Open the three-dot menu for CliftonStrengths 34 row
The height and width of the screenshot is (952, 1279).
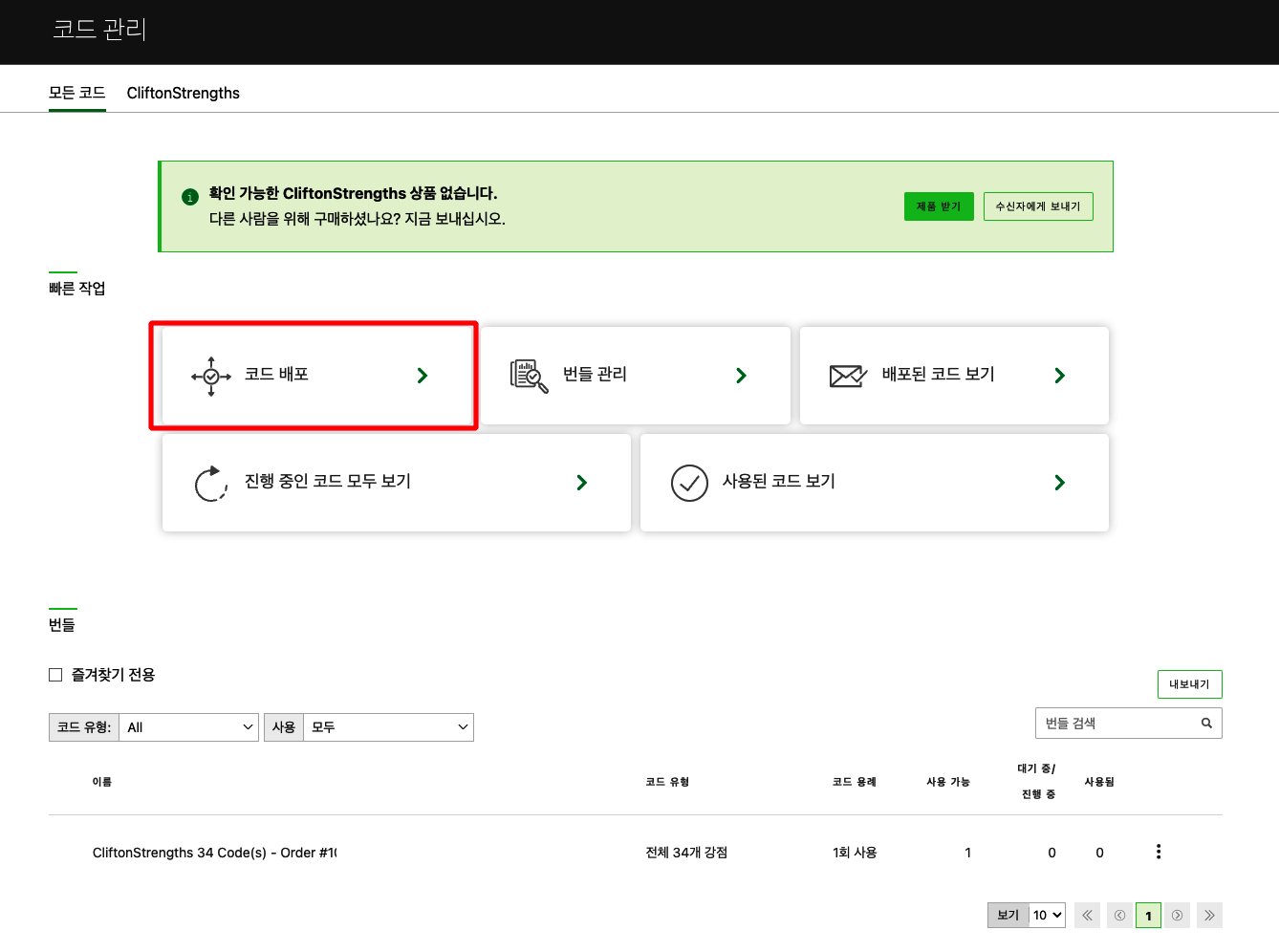1159,852
